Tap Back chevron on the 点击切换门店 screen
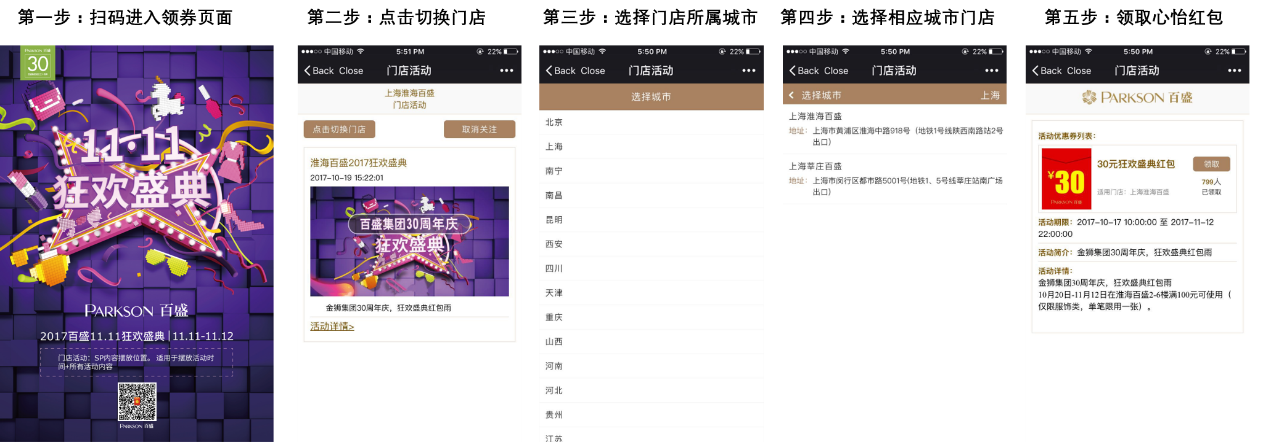This screenshot has width=1271, height=442. click(x=306, y=71)
